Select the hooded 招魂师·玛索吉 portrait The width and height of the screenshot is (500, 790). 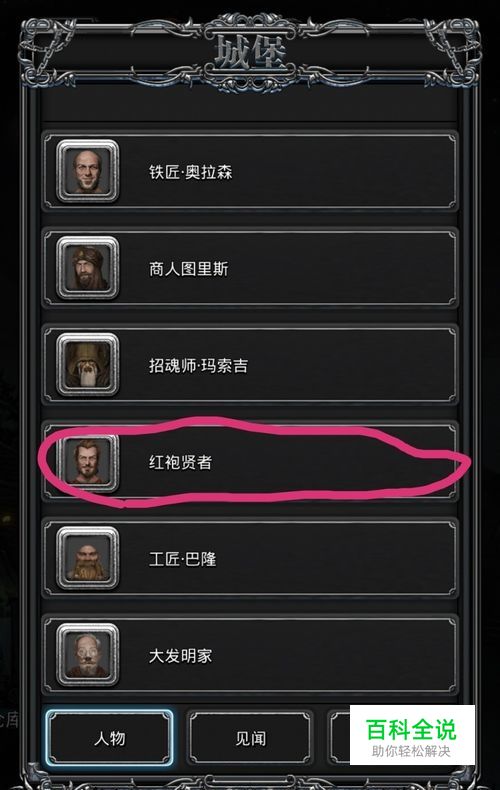tap(88, 365)
